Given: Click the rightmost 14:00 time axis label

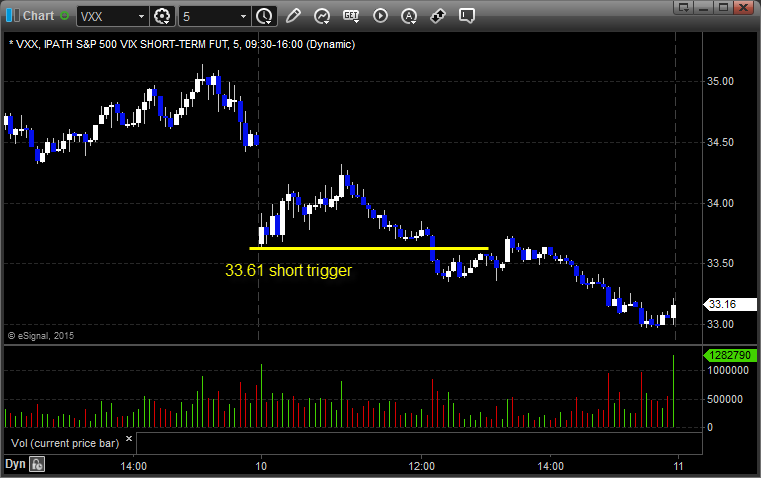Looking at the screenshot, I should click(x=550, y=466).
